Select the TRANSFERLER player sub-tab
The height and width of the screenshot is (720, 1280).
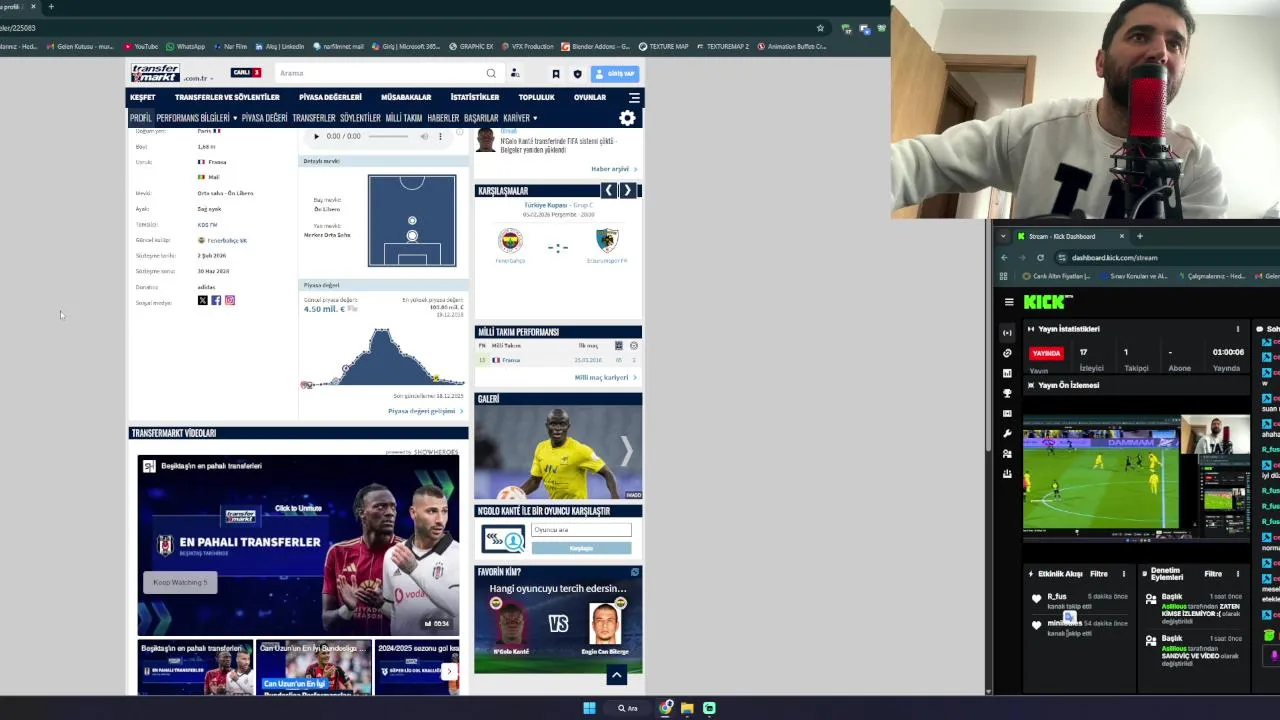tap(314, 118)
